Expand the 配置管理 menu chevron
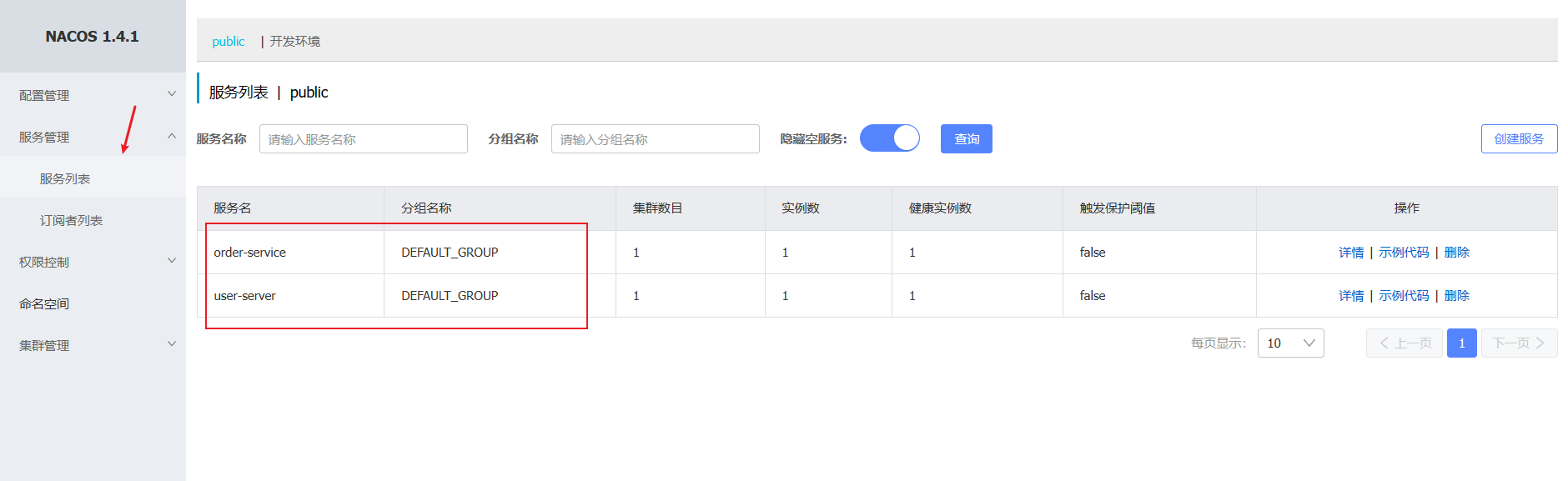 tap(172, 94)
